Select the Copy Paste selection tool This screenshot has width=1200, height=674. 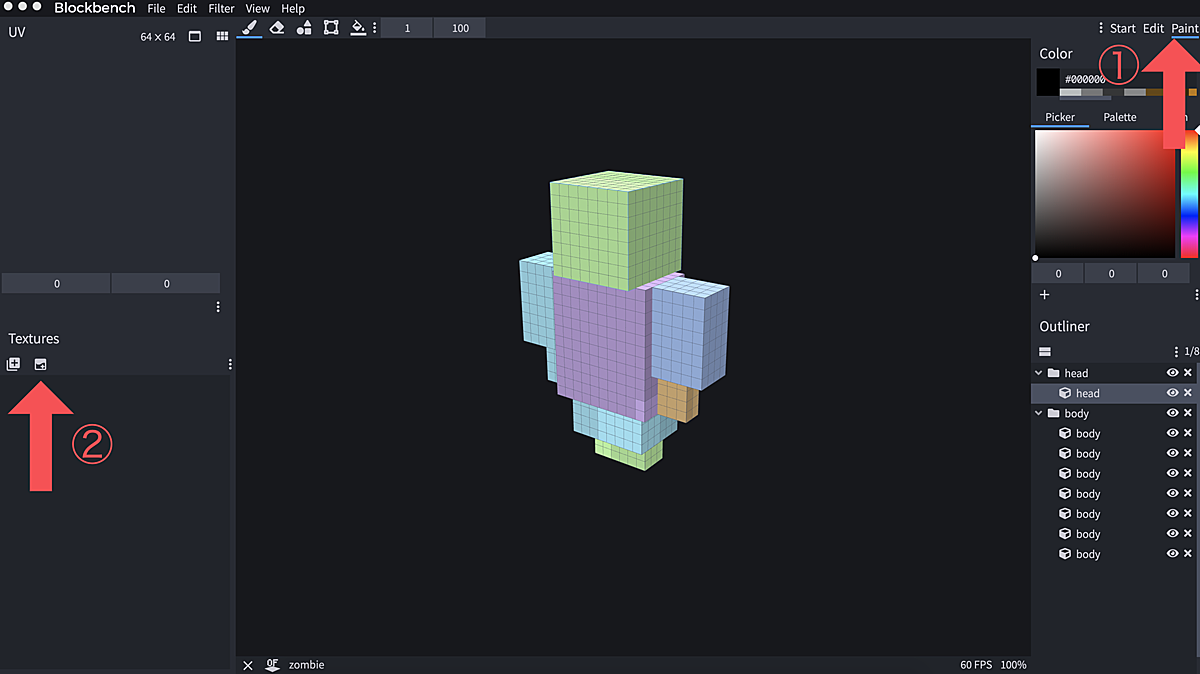[331, 27]
